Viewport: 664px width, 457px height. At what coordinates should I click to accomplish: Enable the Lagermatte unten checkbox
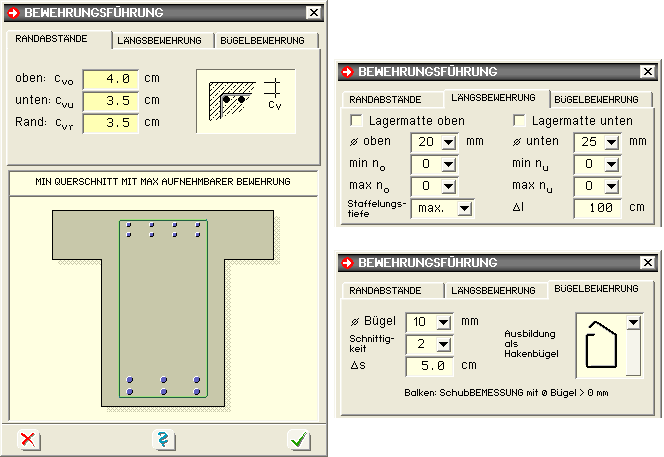coord(520,121)
